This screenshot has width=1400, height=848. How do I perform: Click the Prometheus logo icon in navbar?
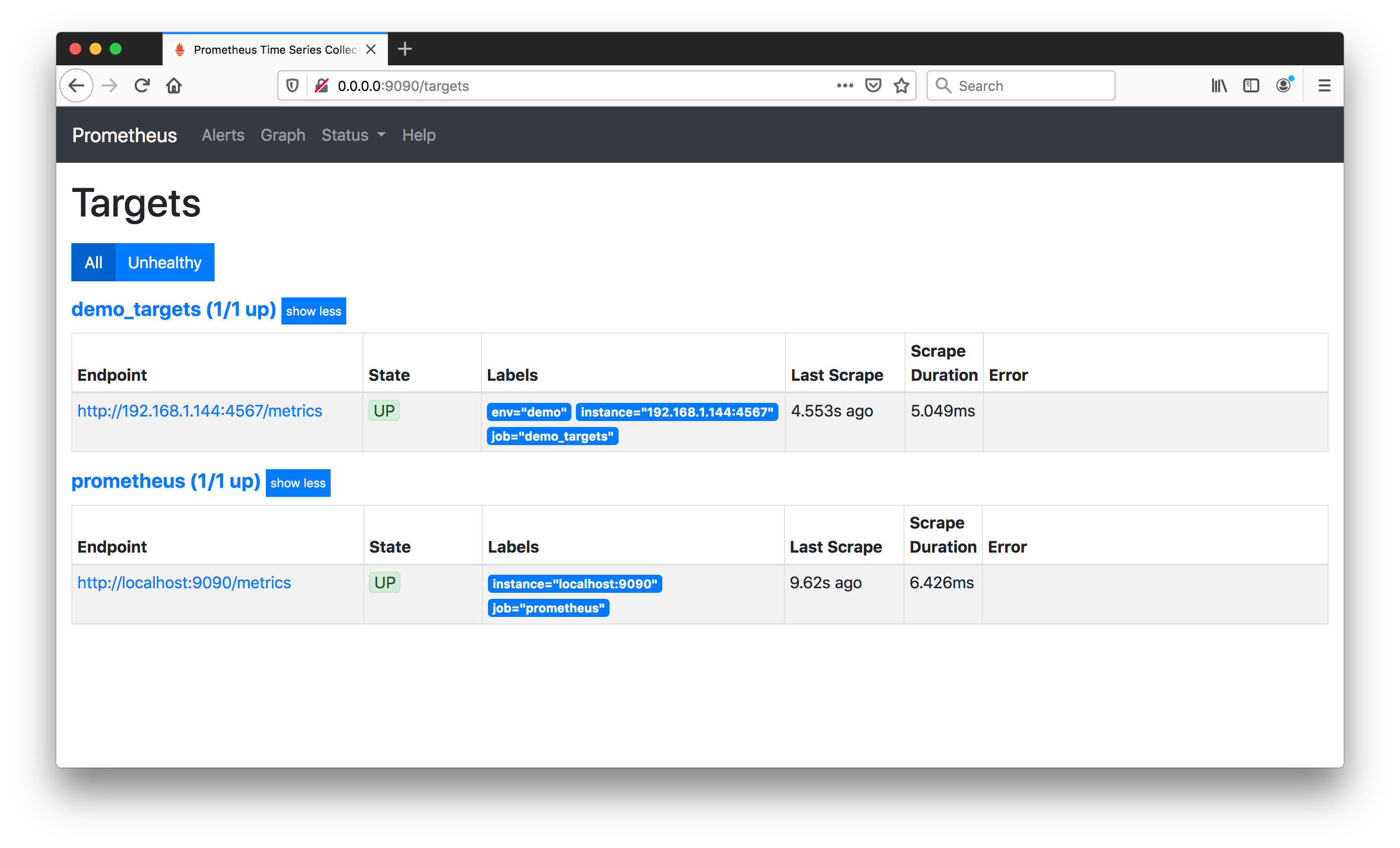[x=124, y=135]
